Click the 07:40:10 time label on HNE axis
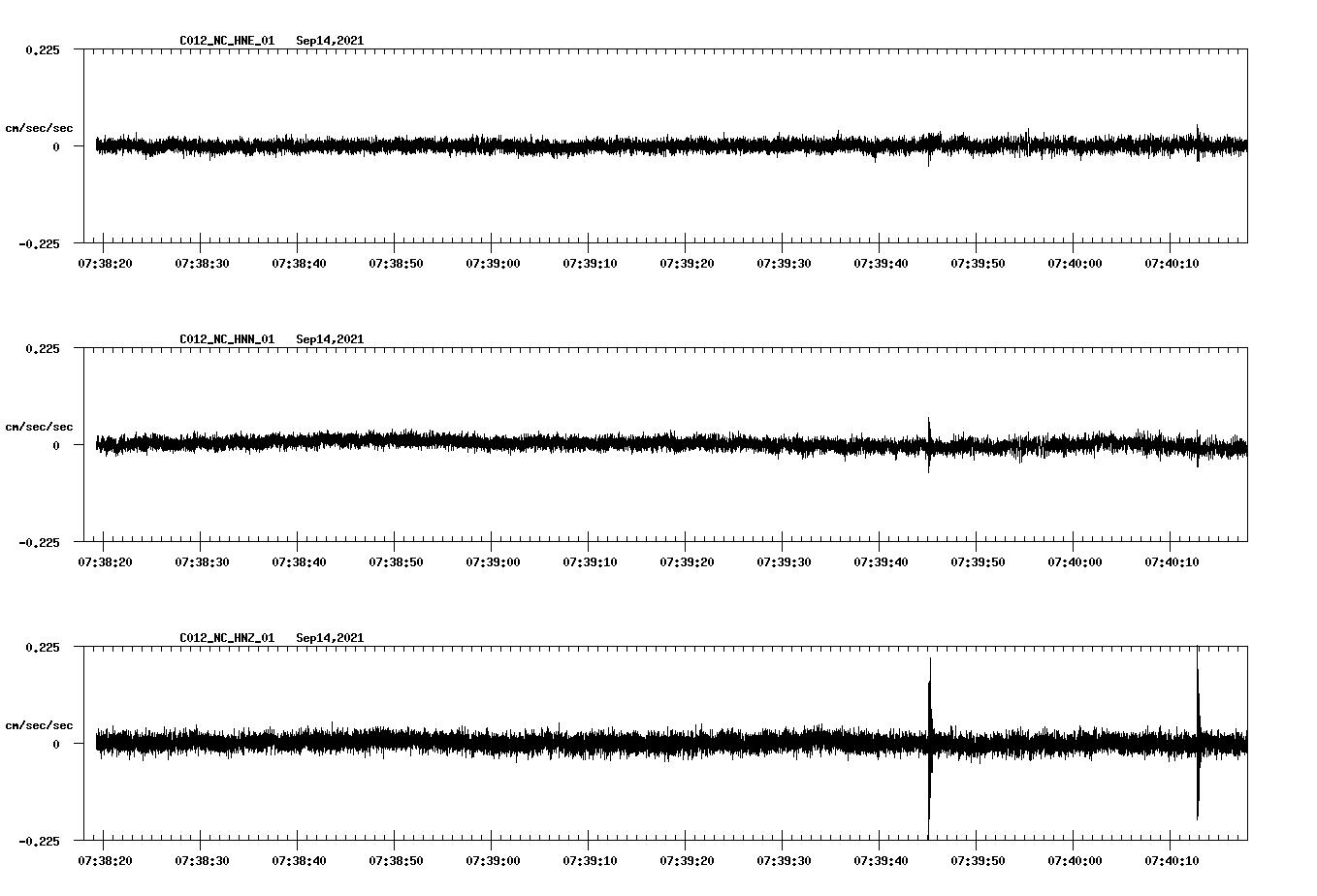 pyautogui.click(x=1172, y=264)
